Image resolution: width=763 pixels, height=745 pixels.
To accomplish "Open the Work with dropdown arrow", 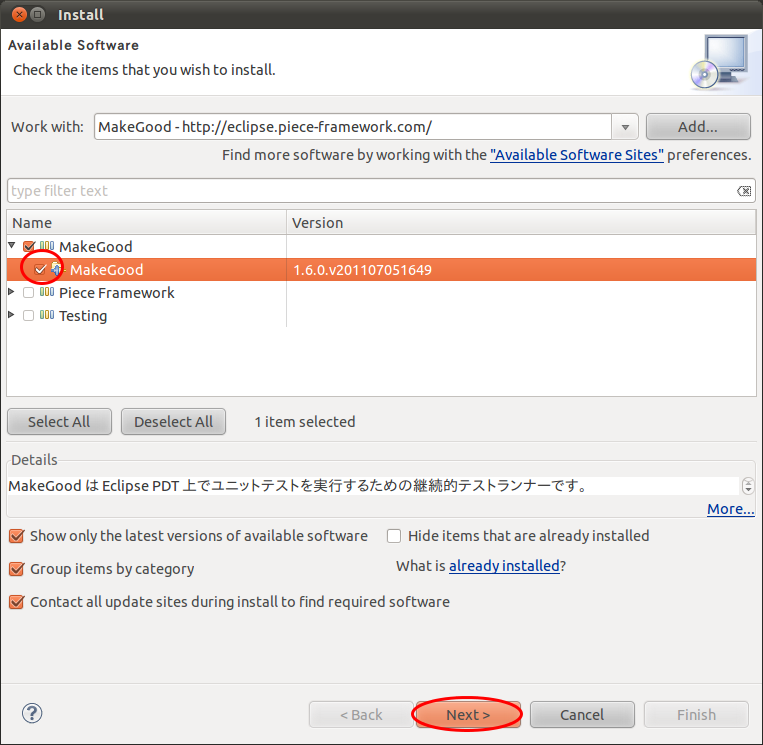I will point(625,127).
